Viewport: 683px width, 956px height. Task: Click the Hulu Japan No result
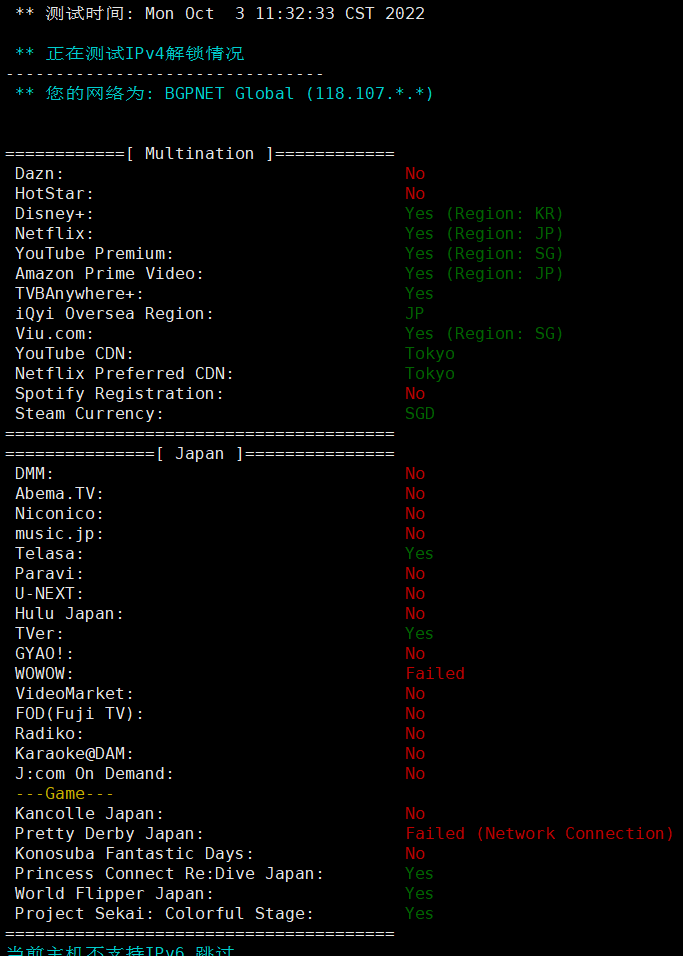415,613
